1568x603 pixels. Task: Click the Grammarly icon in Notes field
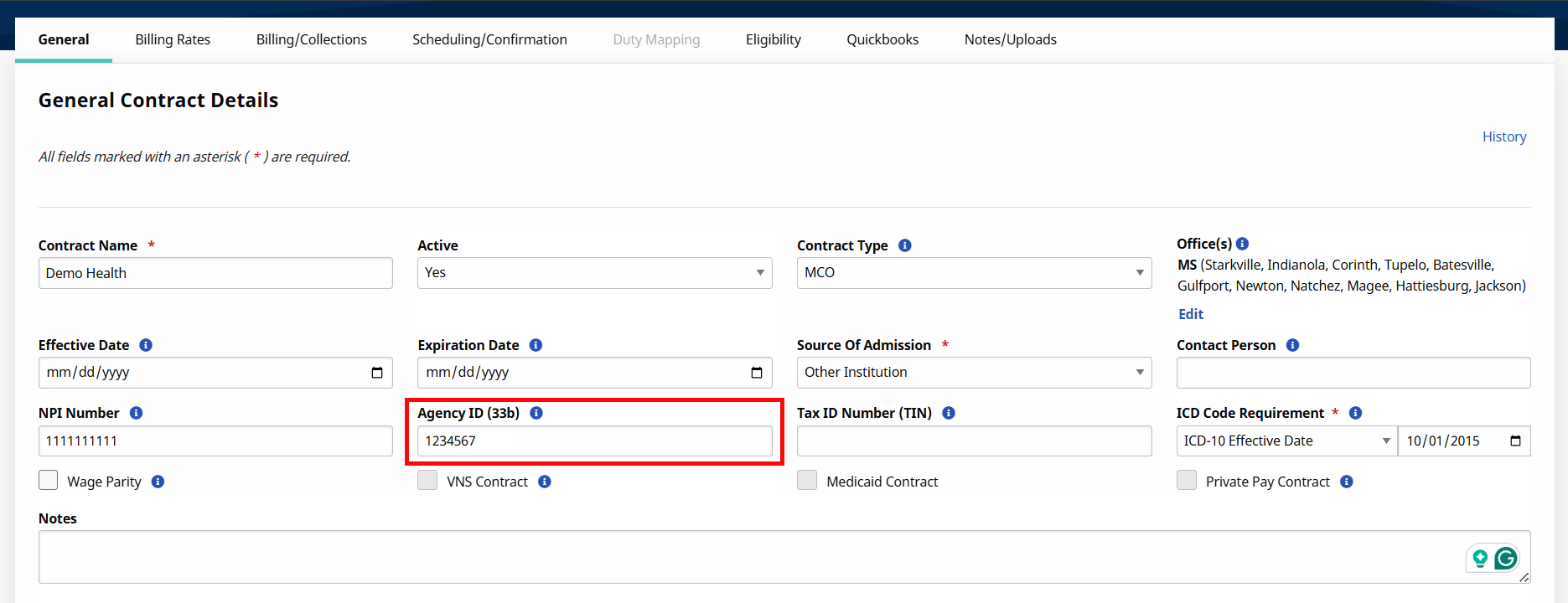point(1505,558)
